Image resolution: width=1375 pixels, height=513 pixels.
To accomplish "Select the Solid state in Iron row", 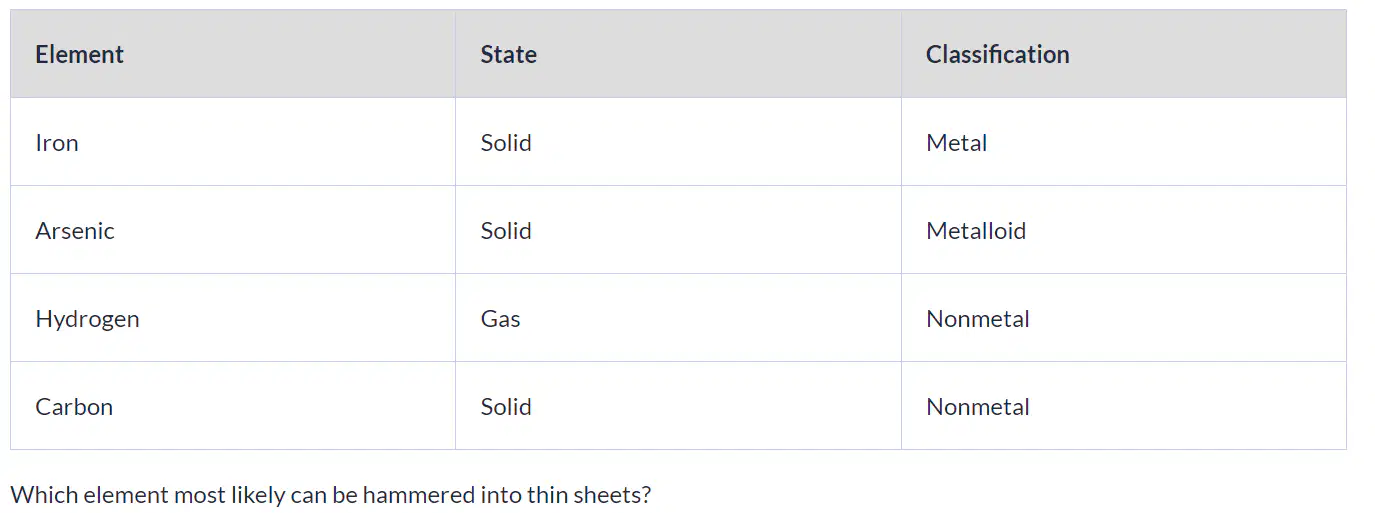I will tap(678, 142).
